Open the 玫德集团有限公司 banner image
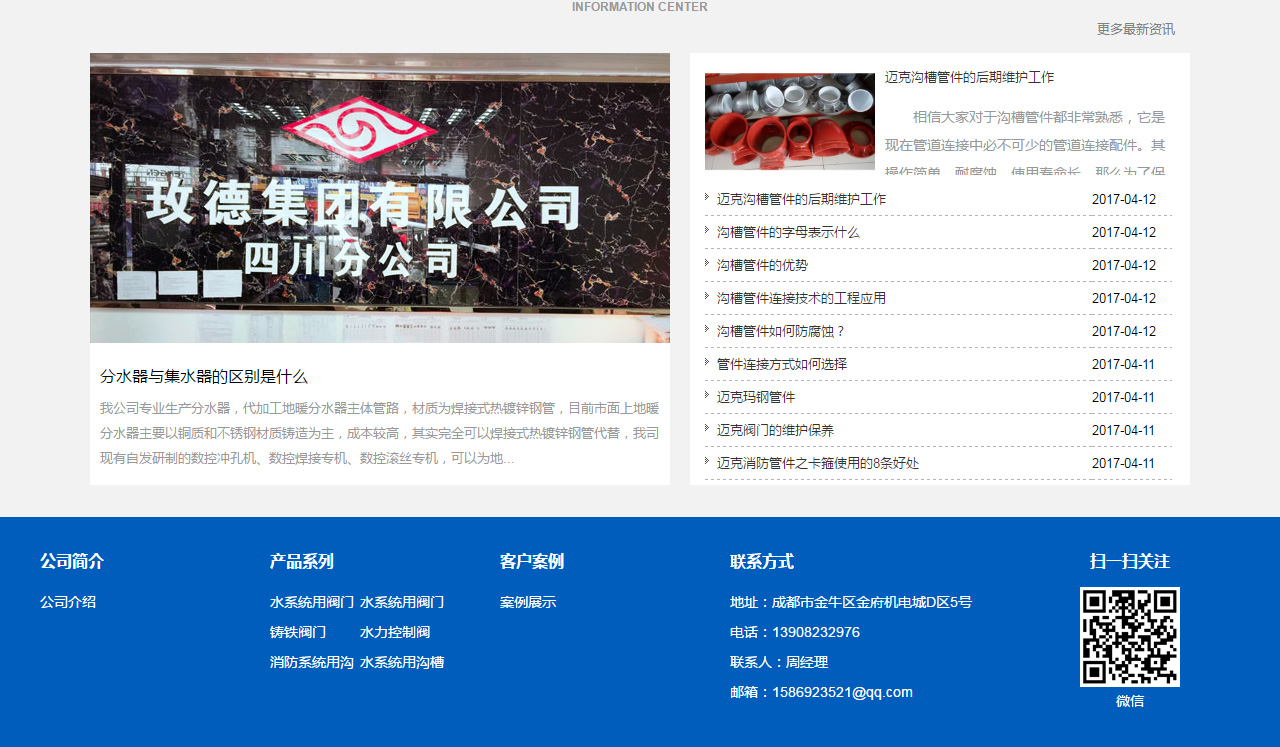Screen dimensions: 1280x747 click(x=380, y=198)
